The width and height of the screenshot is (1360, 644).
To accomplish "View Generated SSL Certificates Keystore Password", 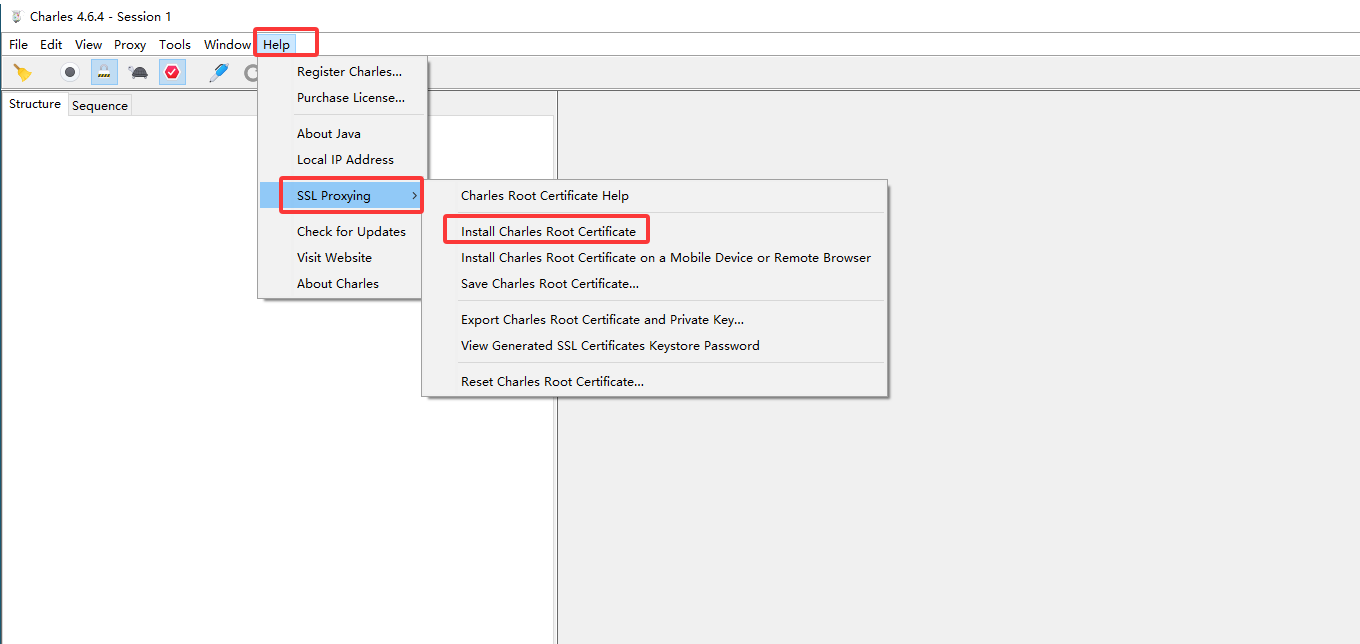I will pyautogui.click(x=655, y=346).
